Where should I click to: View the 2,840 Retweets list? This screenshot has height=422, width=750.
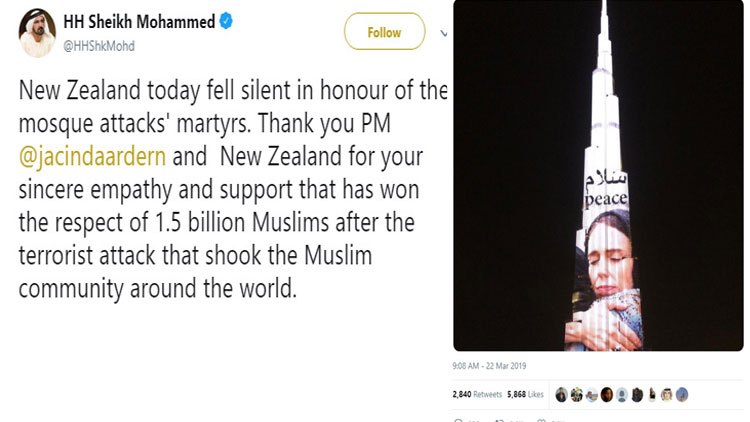click(x=479, y=395)
